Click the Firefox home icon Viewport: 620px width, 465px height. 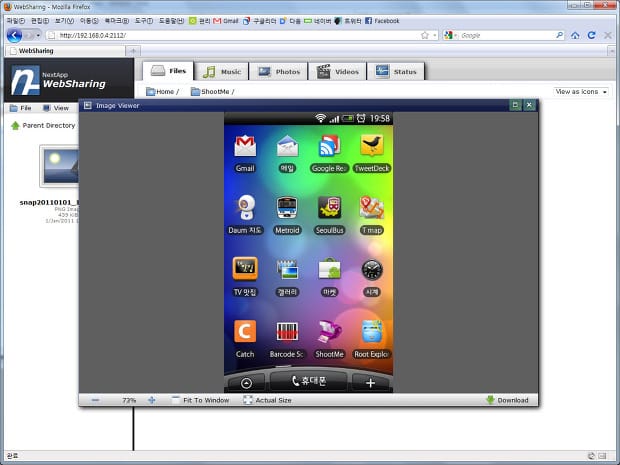pyautogui.click(x=575, y=36)
